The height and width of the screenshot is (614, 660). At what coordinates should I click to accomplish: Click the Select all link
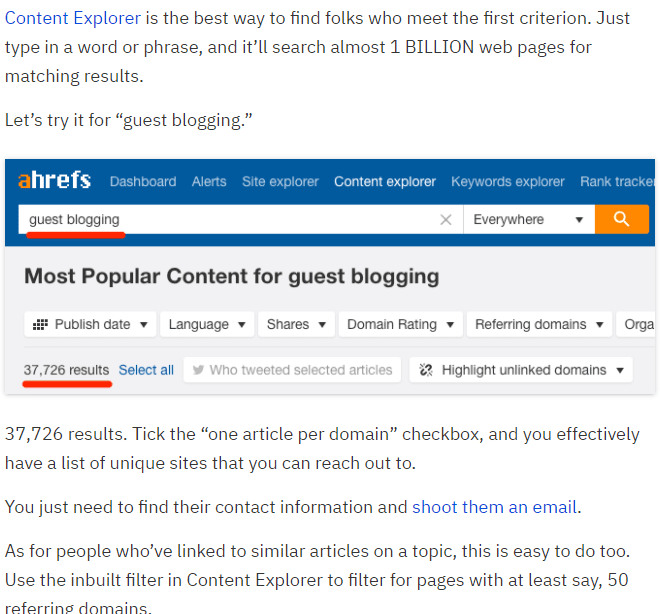146,370
